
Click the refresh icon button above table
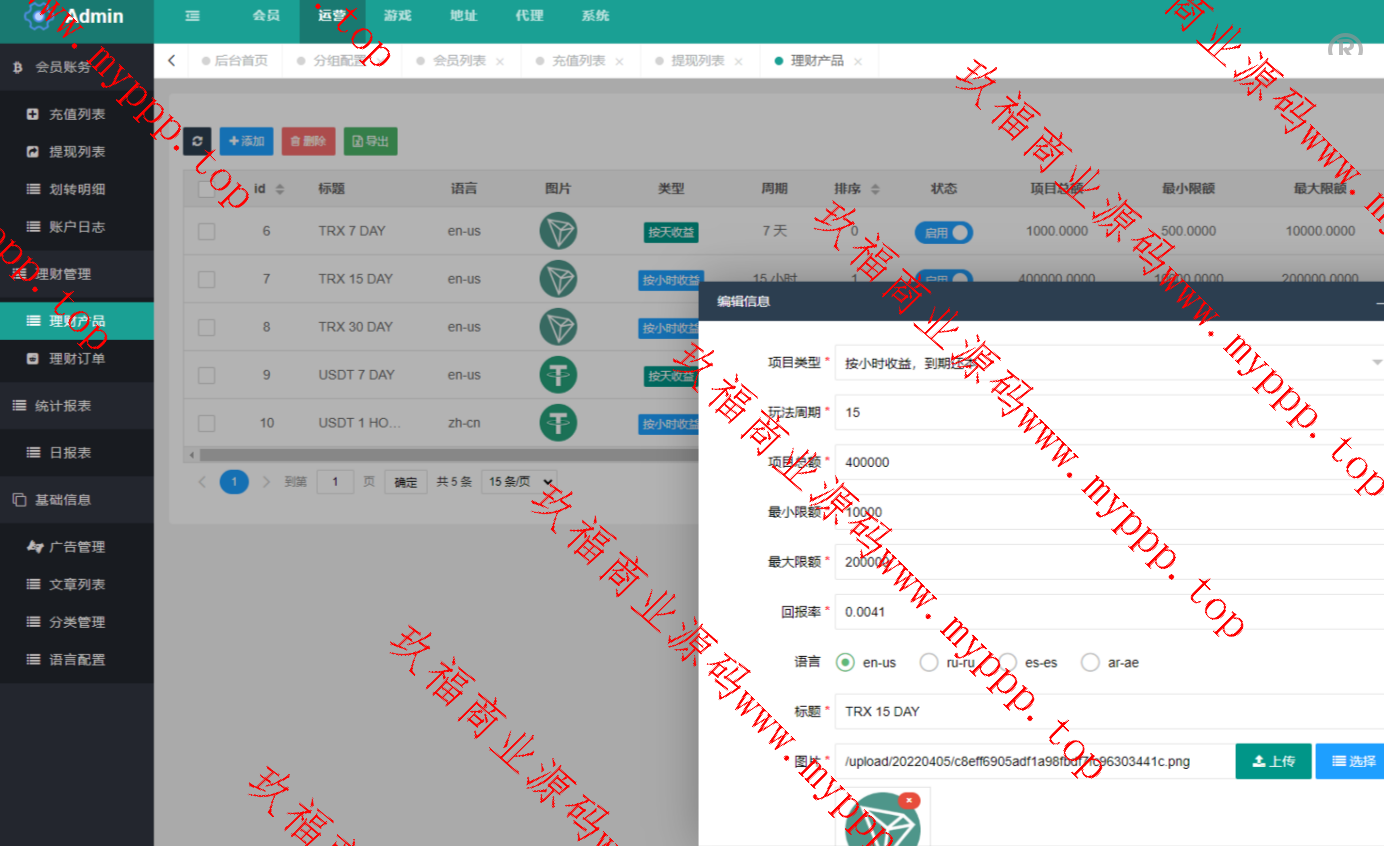197,141
